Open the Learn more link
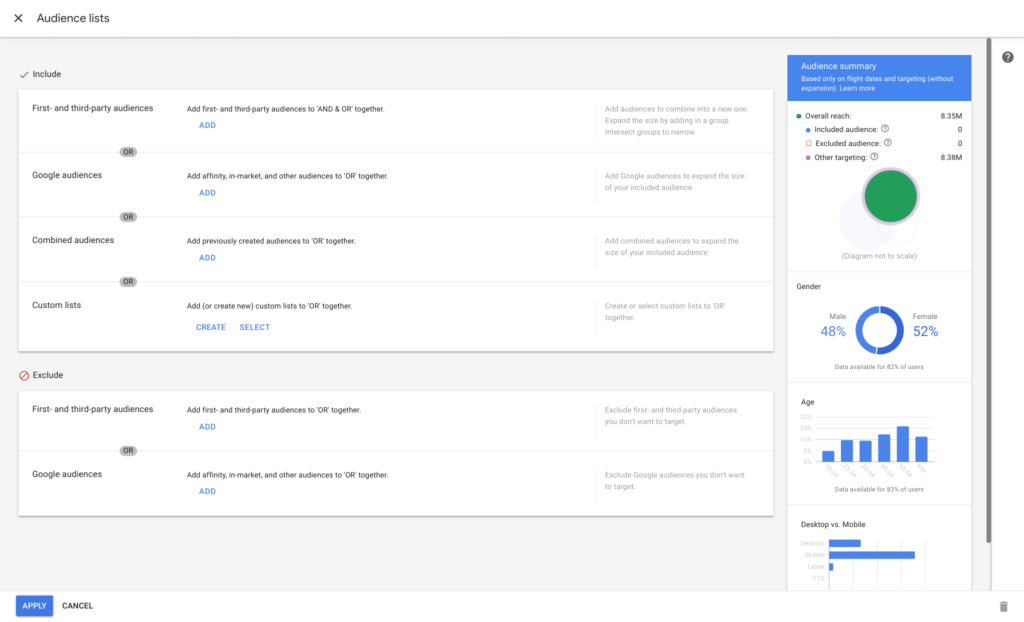This screenshot has width=1024, height=622. 857,88
